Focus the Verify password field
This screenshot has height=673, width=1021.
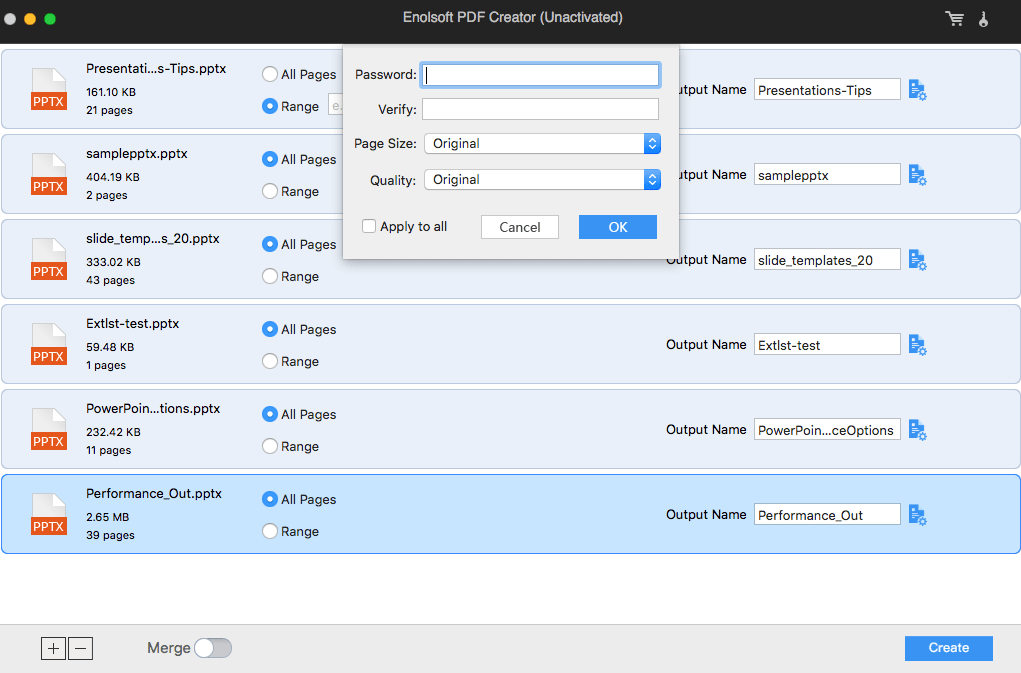click(540, 109)
